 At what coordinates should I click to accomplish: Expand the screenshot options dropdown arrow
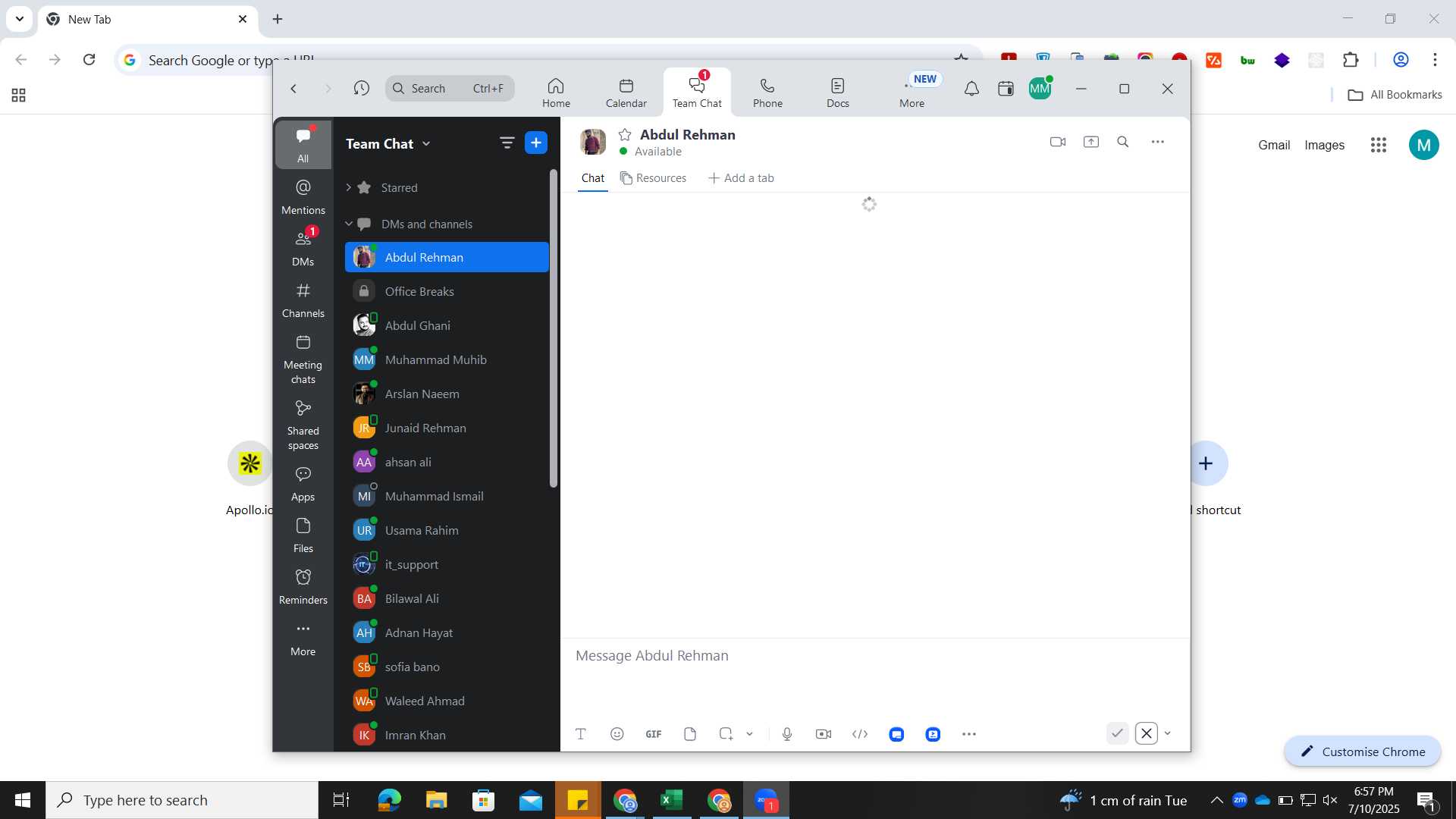pyautogui.click(x=749, y=733)
